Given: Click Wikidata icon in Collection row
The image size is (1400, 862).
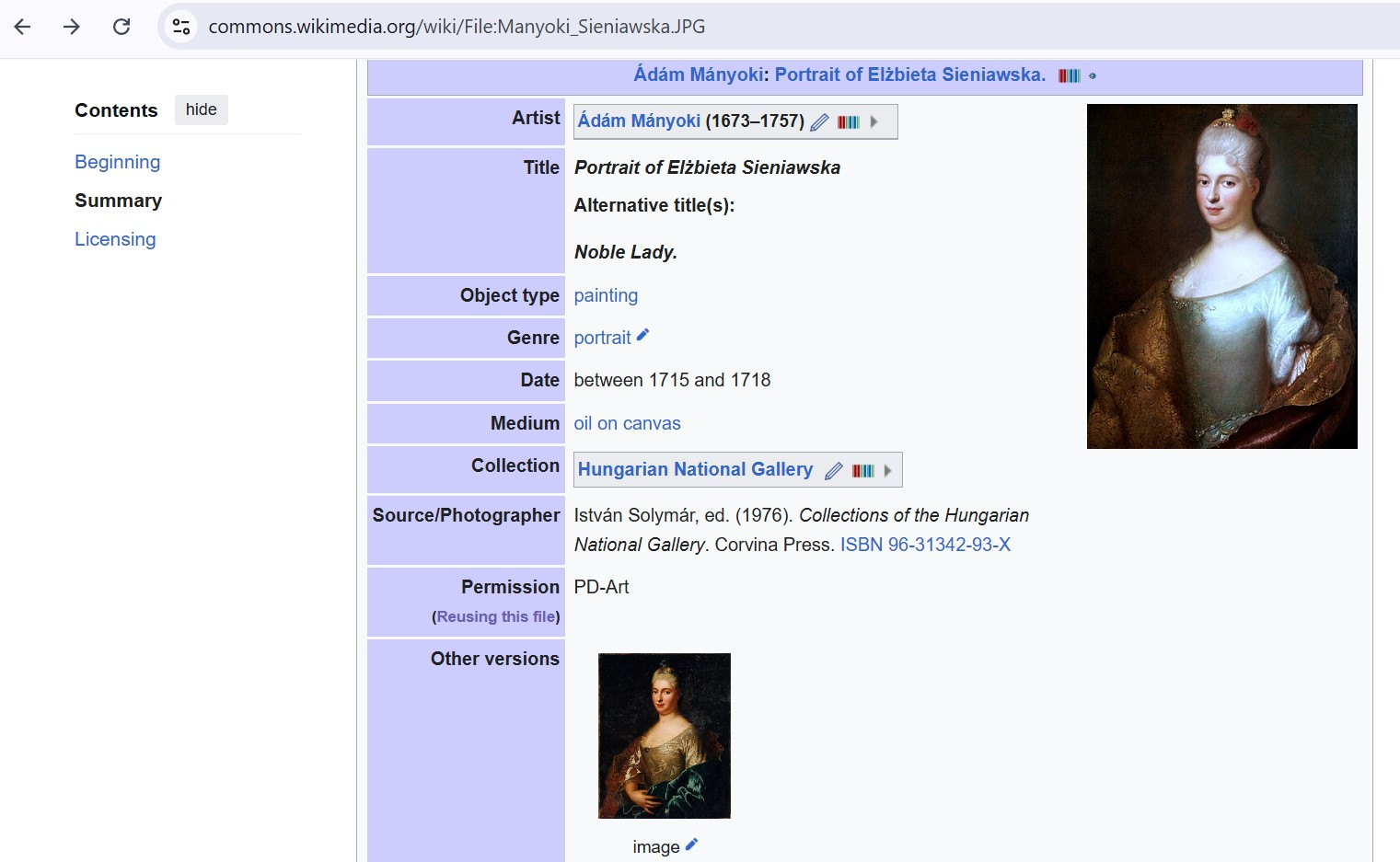Looking at the screenshot, I should tap(862, 471).
